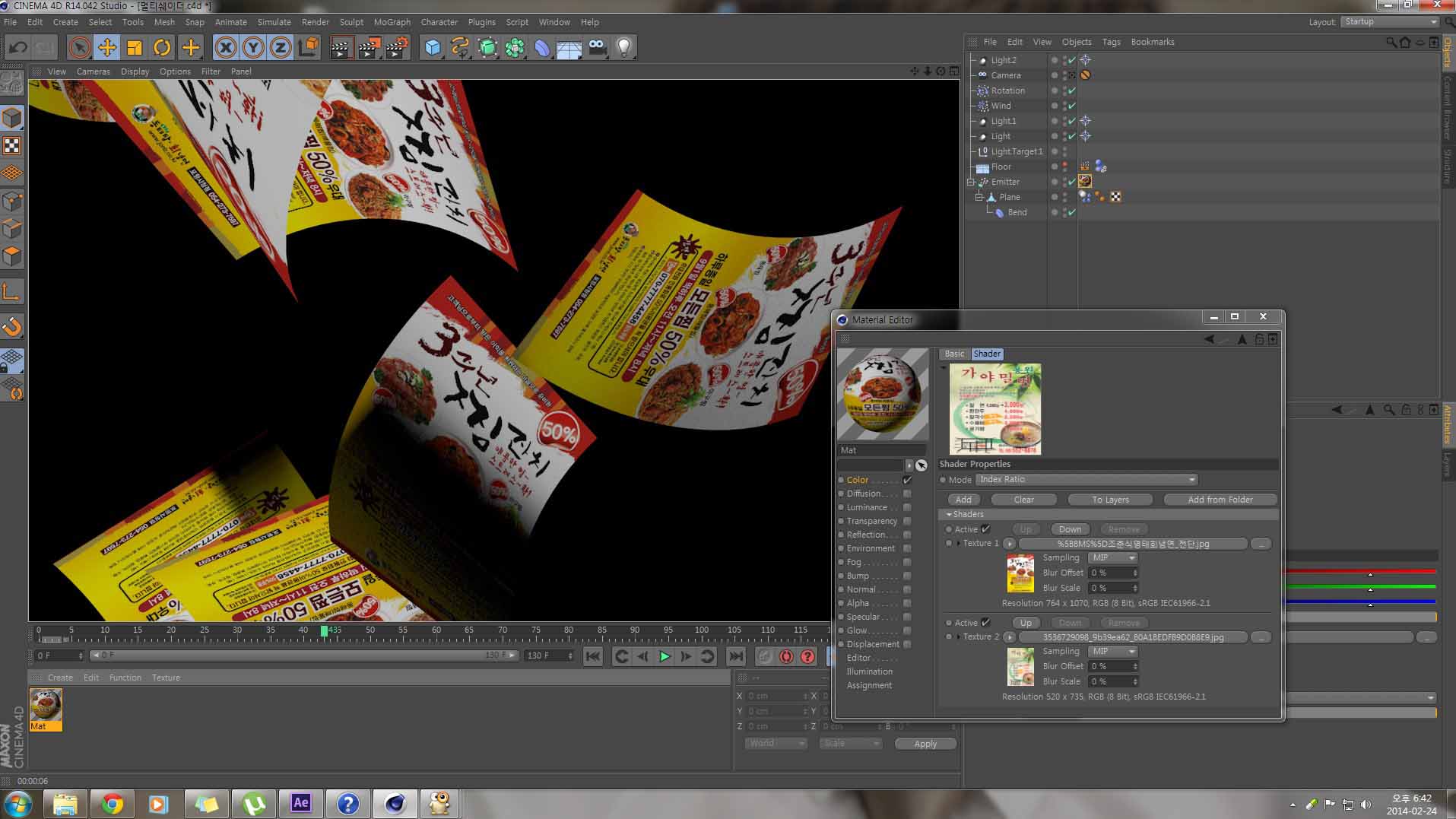Click frame 50 on timeline ruler
The image size is (1456, 819).
(x=370, y=630)
